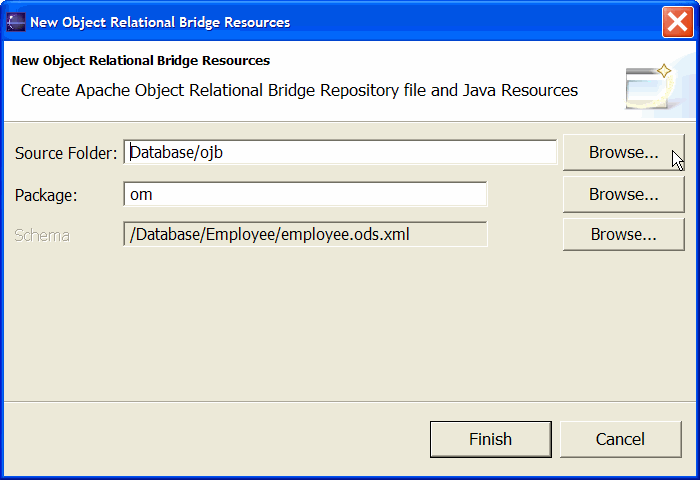Screen dimensions: 700x480
Task: Click the 'Package:' label
Action: (x=46, y=195)
